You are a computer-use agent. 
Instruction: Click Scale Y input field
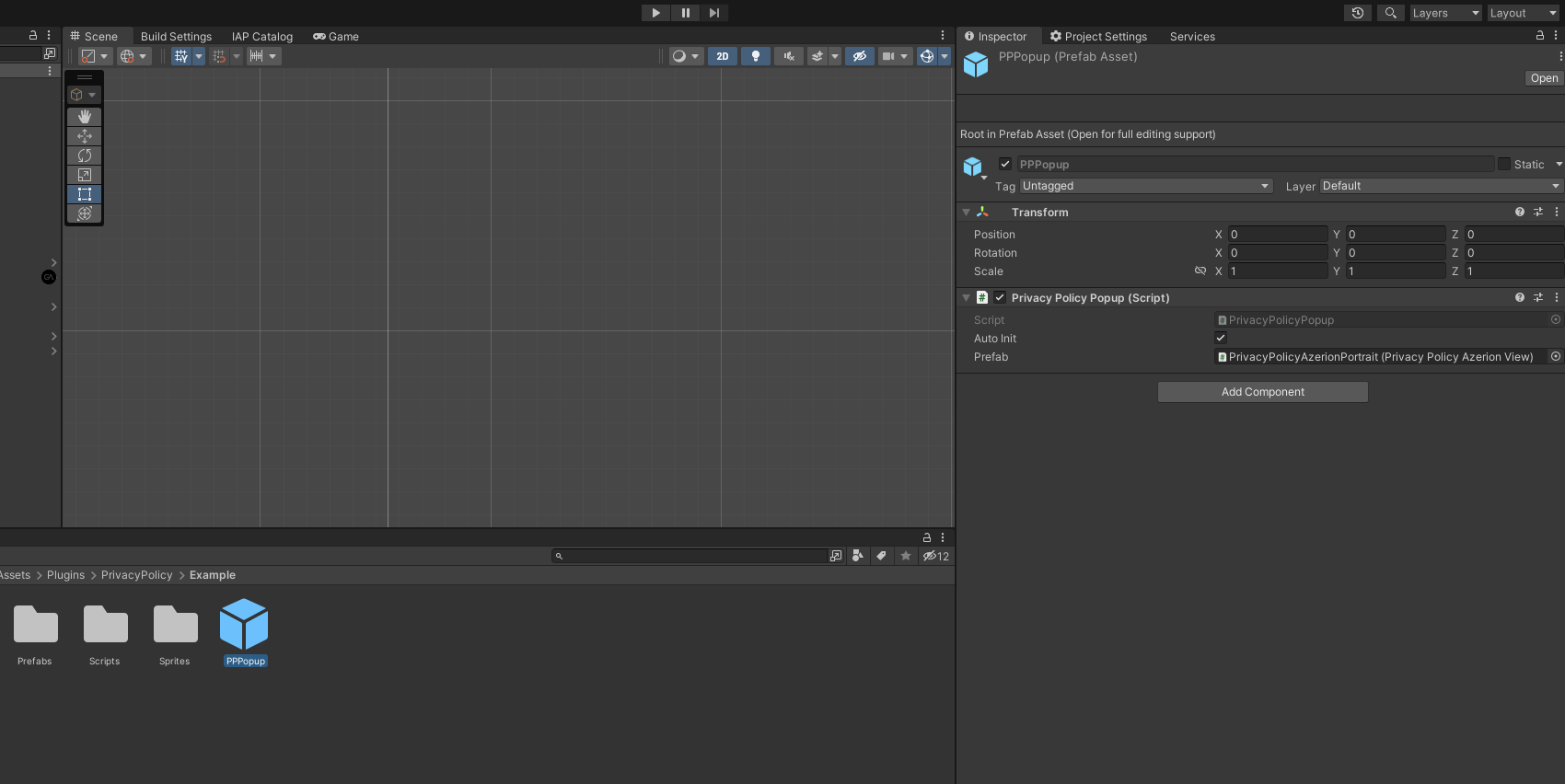(1396, 271)
